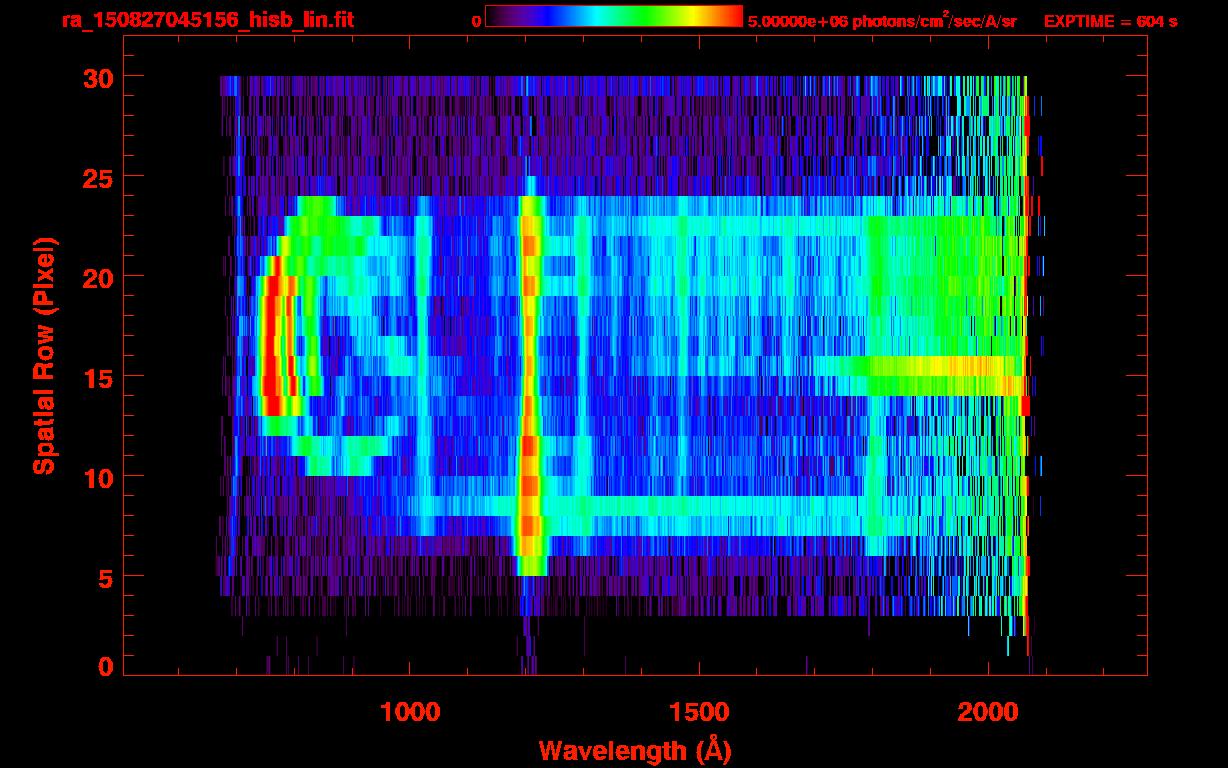Click the 30 spatial row tick label
Viewport: 1228px width, 768px height.
point(98,77)
